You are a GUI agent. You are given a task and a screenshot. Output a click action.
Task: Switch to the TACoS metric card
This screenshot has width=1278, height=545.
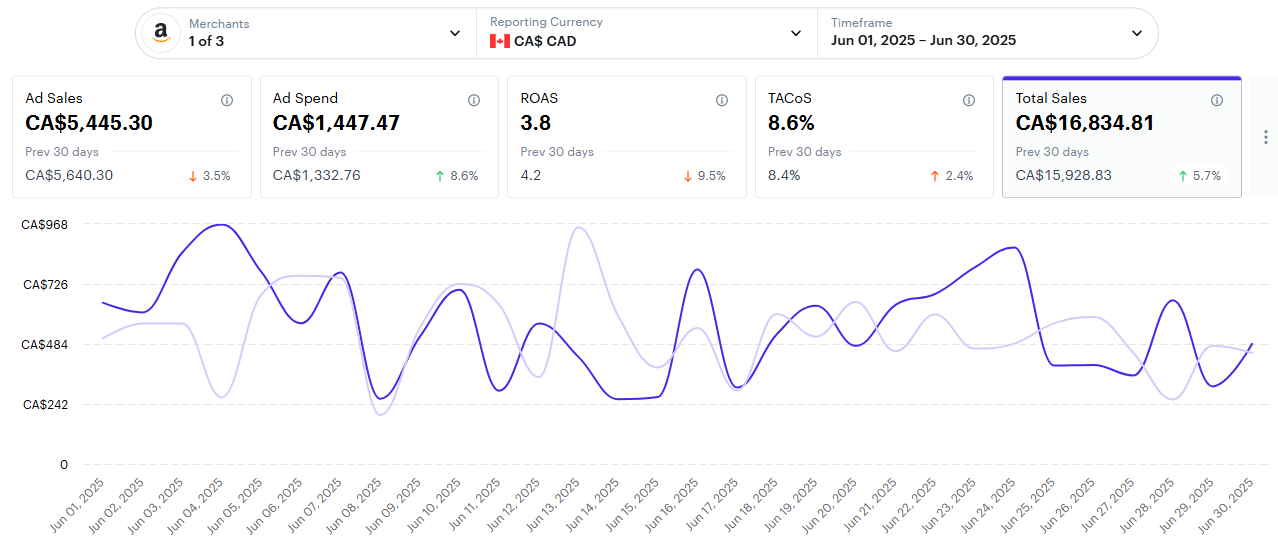coord(874,137)
